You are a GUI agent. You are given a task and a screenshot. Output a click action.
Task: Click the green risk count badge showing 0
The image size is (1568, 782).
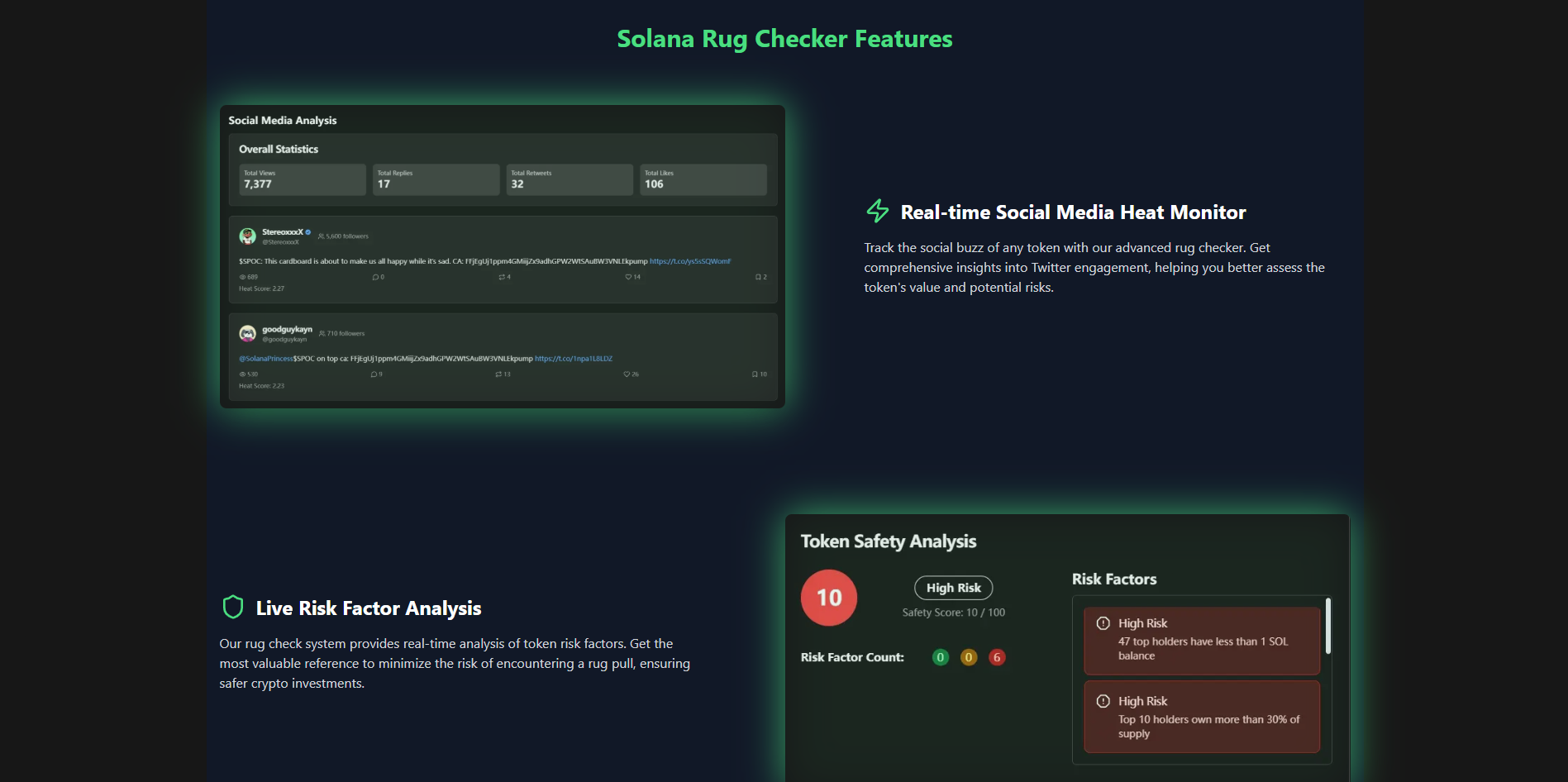point(940,657)
